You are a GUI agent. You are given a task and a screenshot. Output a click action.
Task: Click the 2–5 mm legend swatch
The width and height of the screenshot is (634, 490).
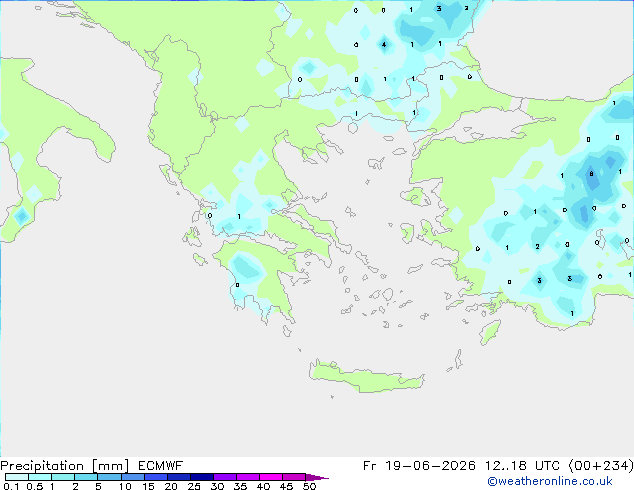click(x=86, y=477)
